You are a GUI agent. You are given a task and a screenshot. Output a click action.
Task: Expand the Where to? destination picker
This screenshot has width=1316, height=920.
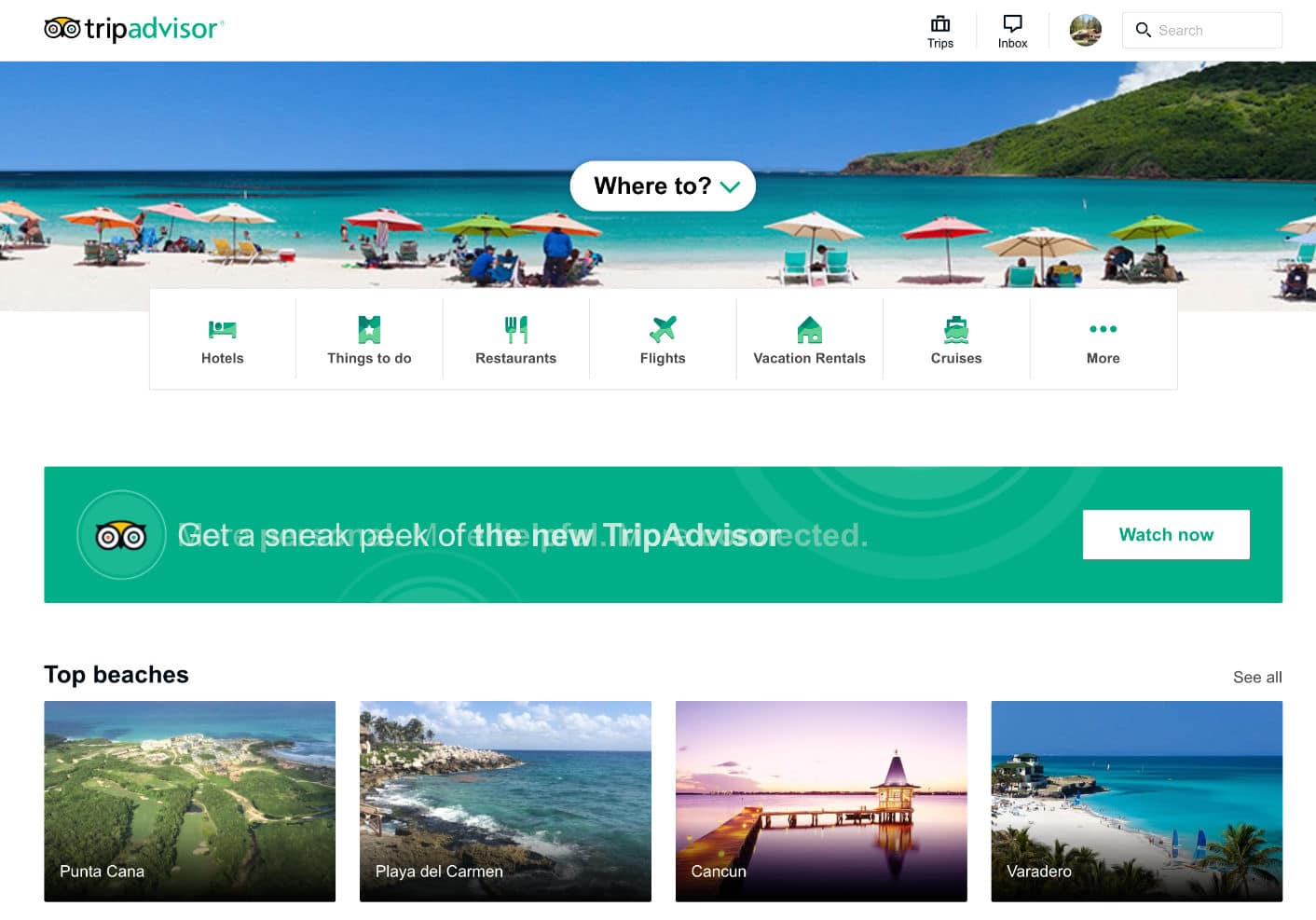tap(662, 185)
